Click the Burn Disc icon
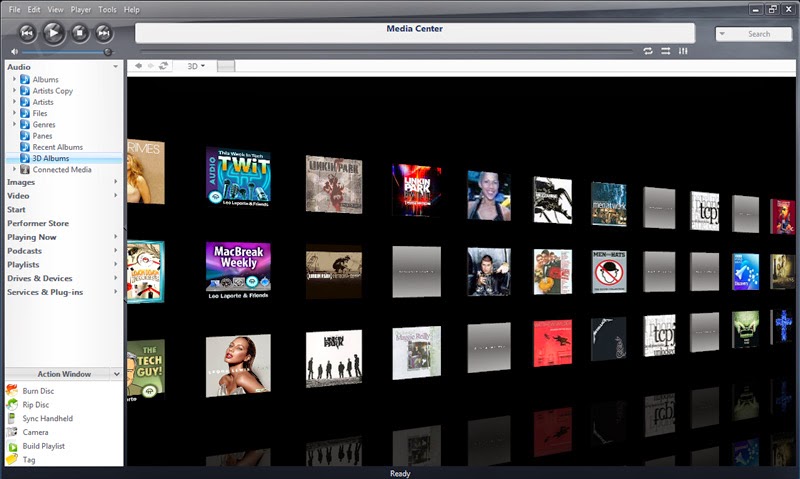800x479 pixels. pyautogui.click(x=12, y=391)
